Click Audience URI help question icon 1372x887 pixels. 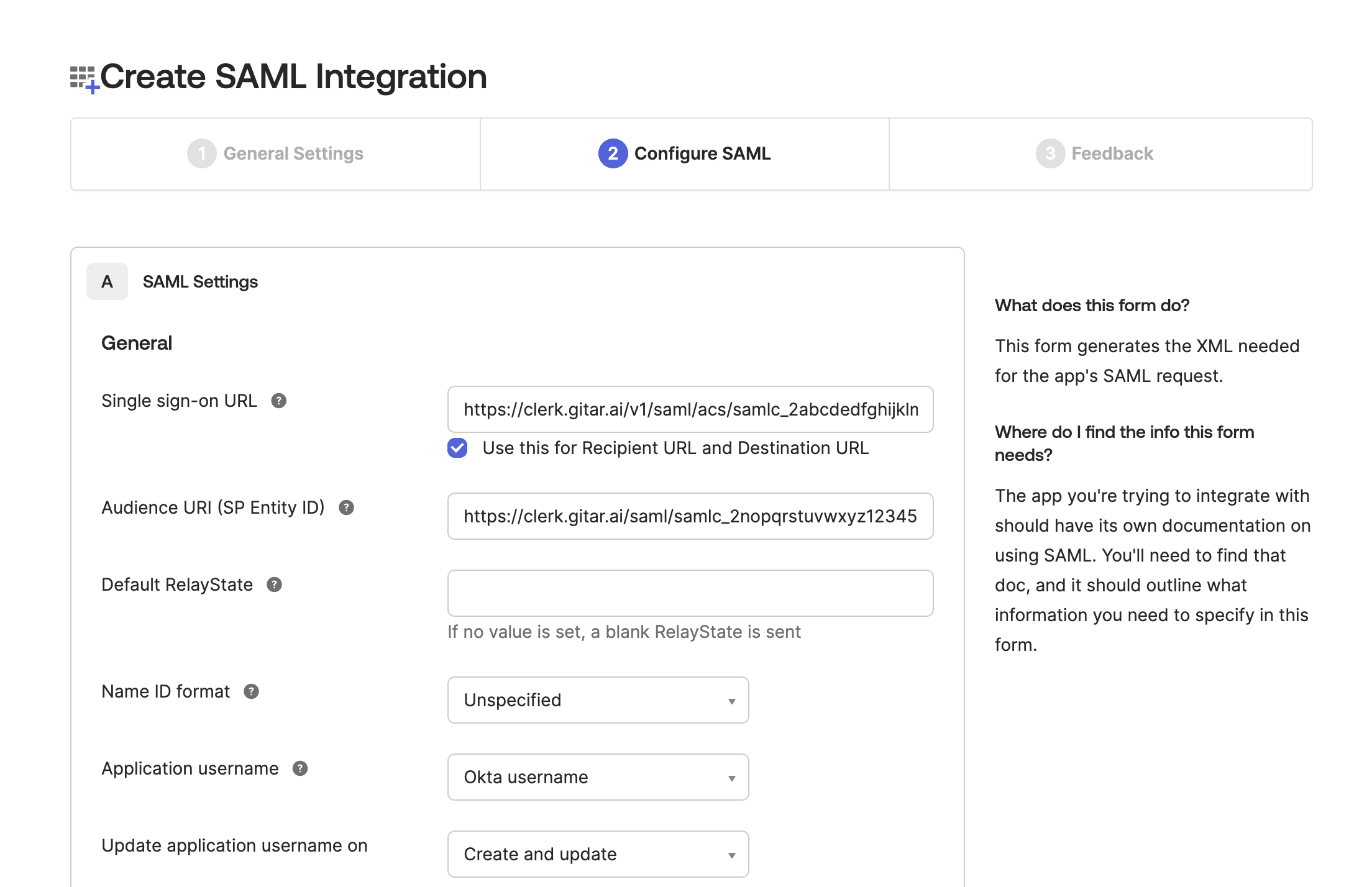point(346,507)
